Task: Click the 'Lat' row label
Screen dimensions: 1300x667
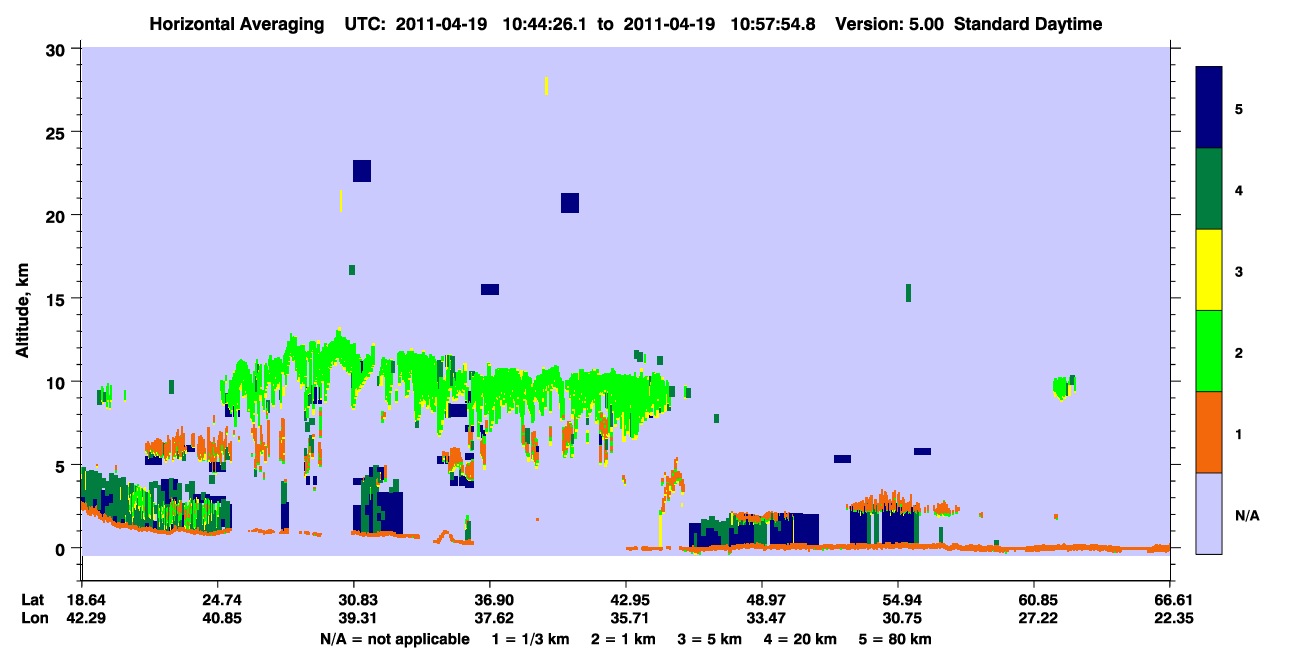Action: click(x=33, y=600)
